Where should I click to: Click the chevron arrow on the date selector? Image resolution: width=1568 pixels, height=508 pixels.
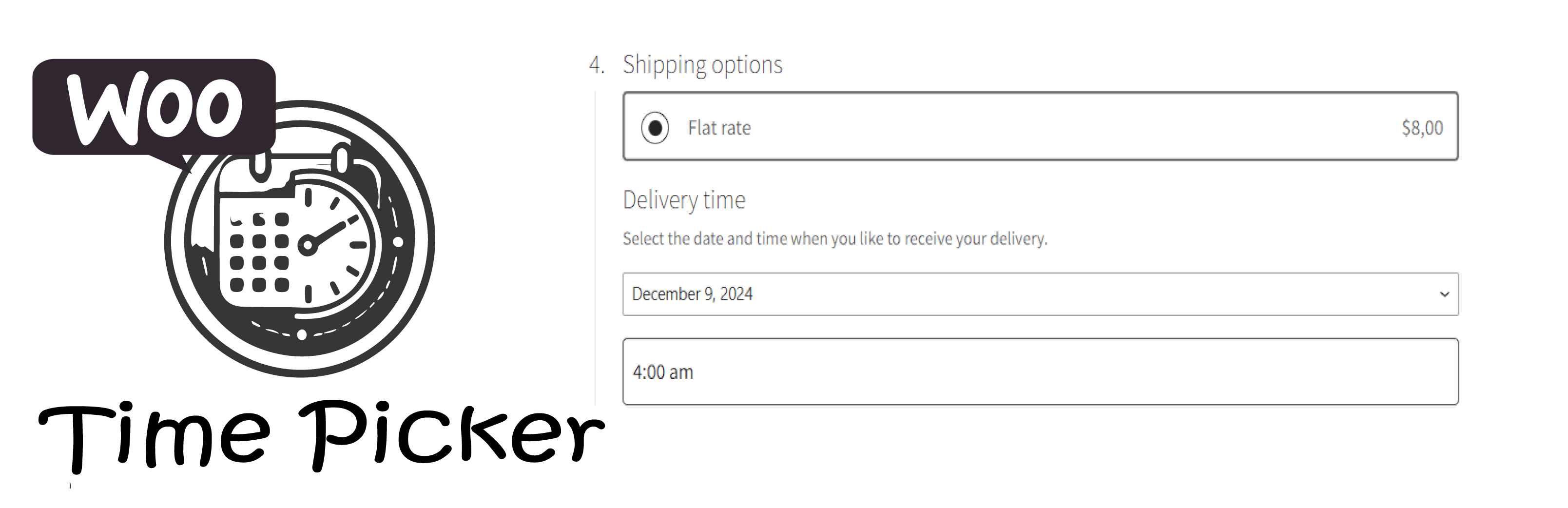click(x=1444, y=295)
